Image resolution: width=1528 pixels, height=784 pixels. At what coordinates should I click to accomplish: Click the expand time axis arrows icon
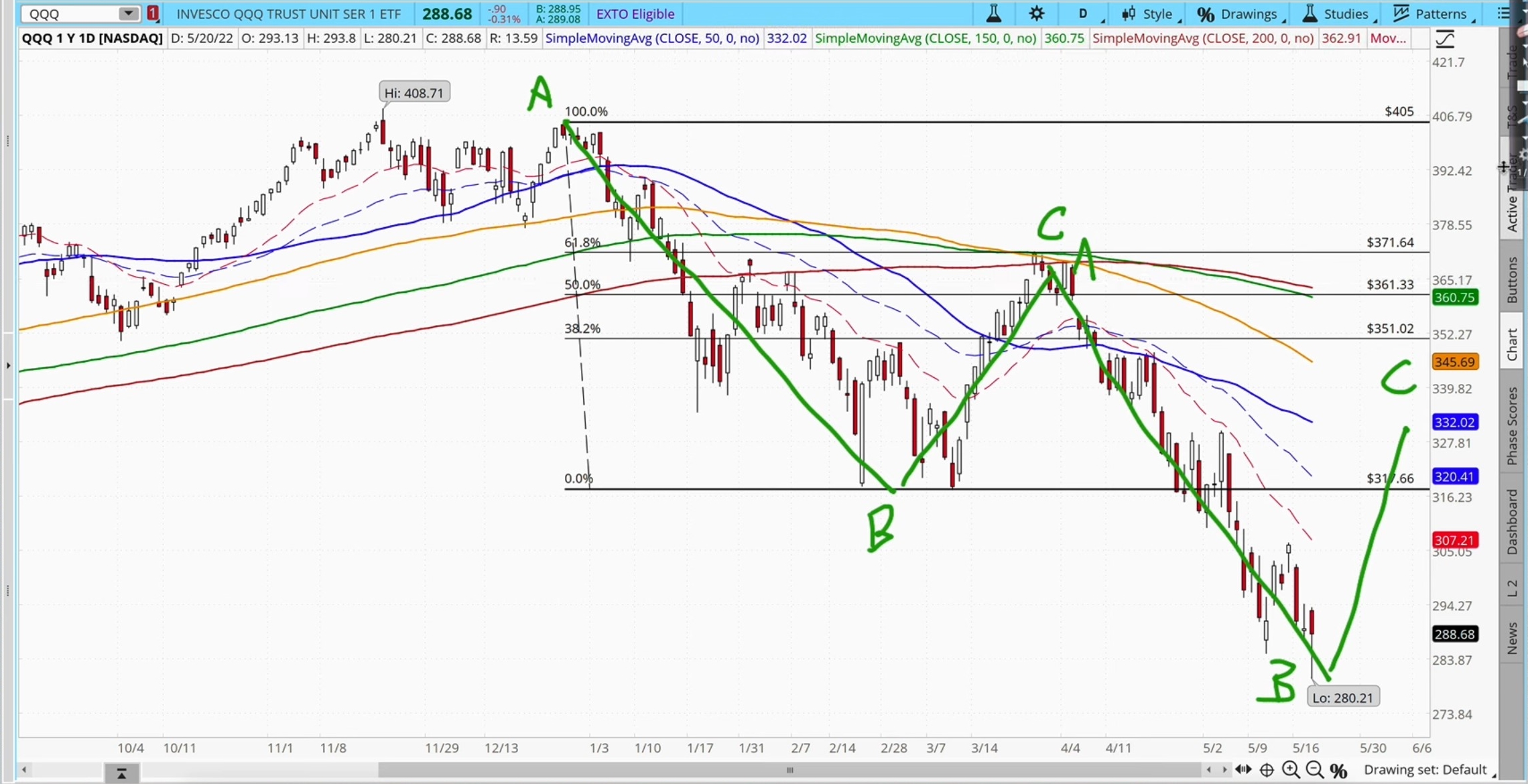(1243, 770)
